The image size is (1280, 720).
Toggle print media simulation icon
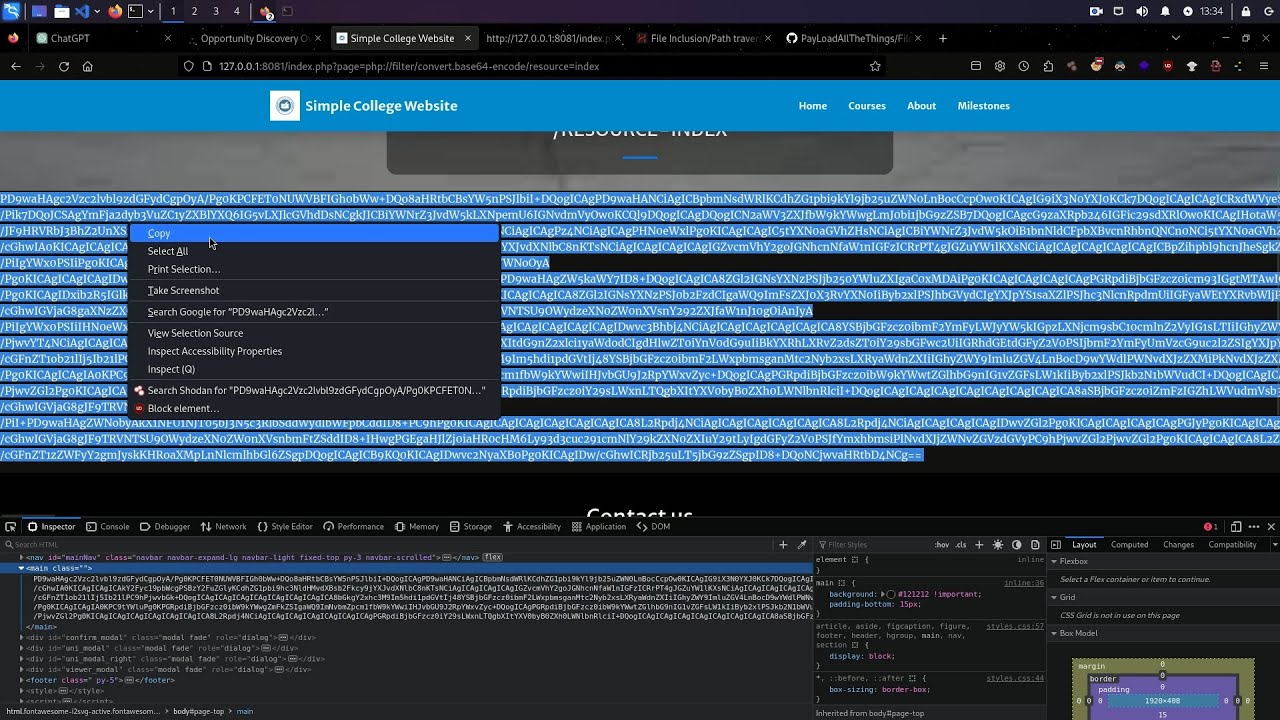click(x=1034, y=545)
